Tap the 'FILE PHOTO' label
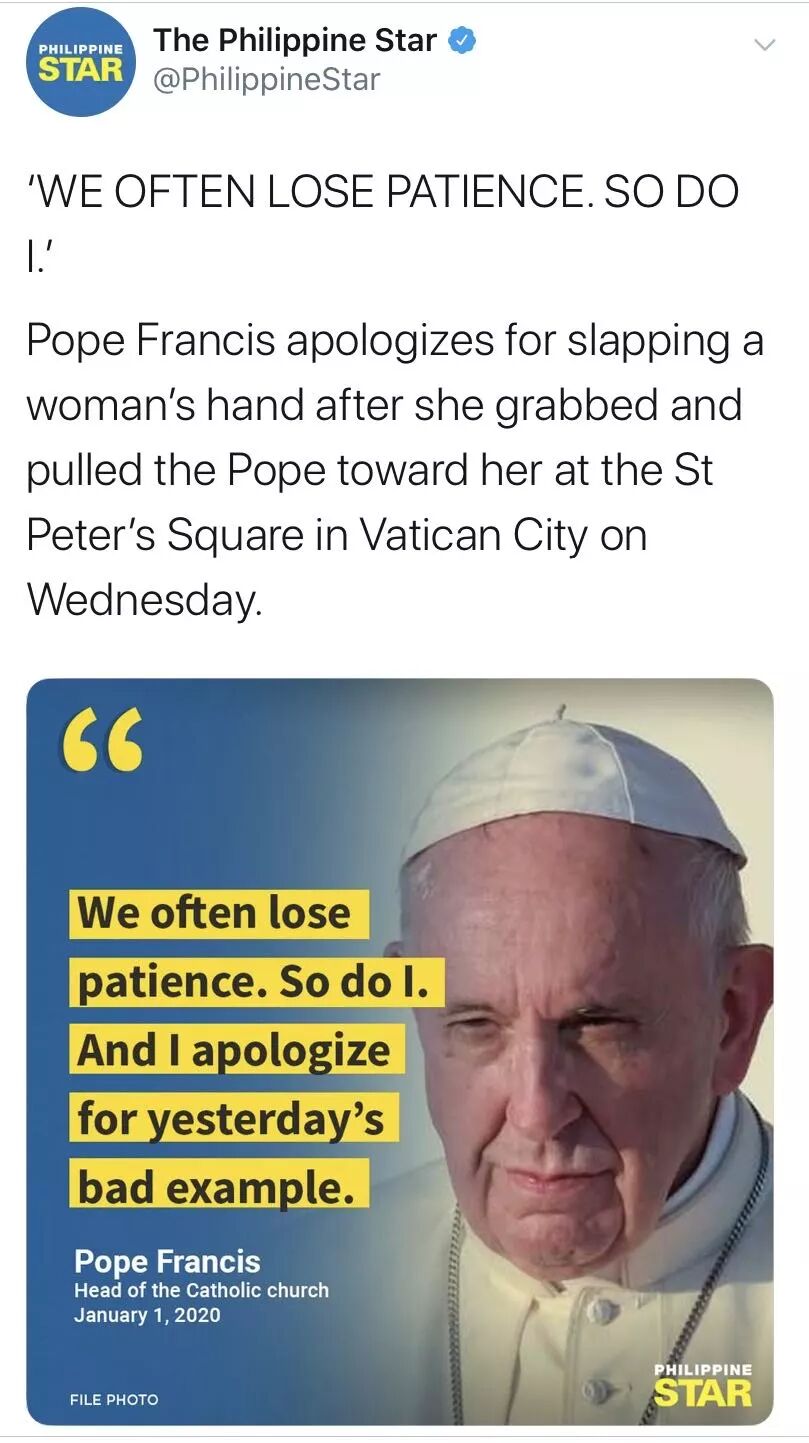The width and height of the screenshot is (809, 1443). coord(114,1399)
